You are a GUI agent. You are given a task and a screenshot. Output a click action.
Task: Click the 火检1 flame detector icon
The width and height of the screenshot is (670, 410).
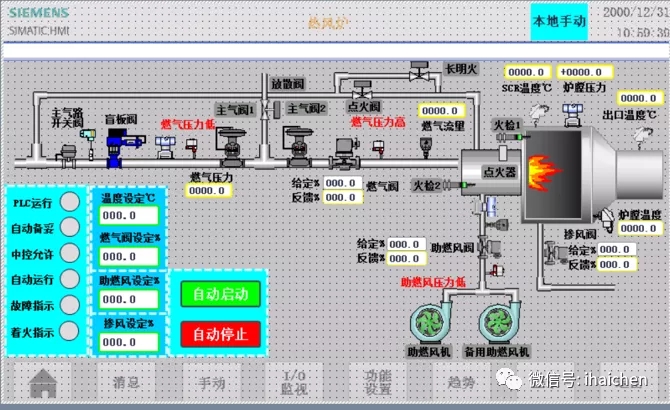point(511,137)
